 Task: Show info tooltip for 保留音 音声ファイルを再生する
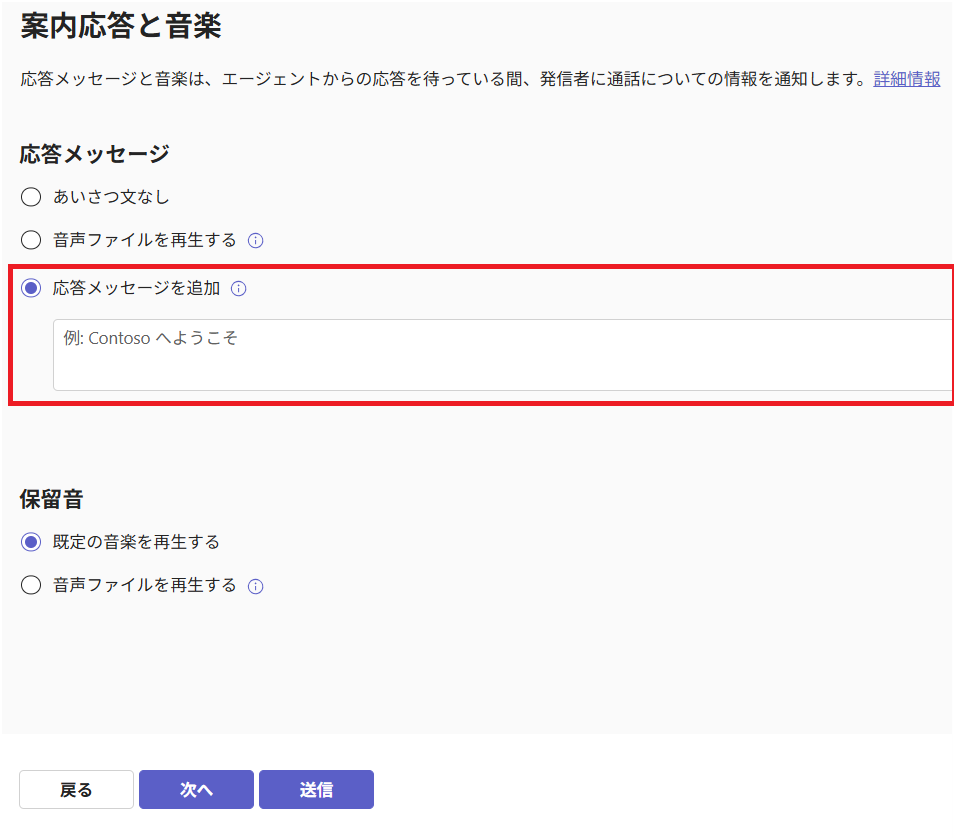pos(256,586)
